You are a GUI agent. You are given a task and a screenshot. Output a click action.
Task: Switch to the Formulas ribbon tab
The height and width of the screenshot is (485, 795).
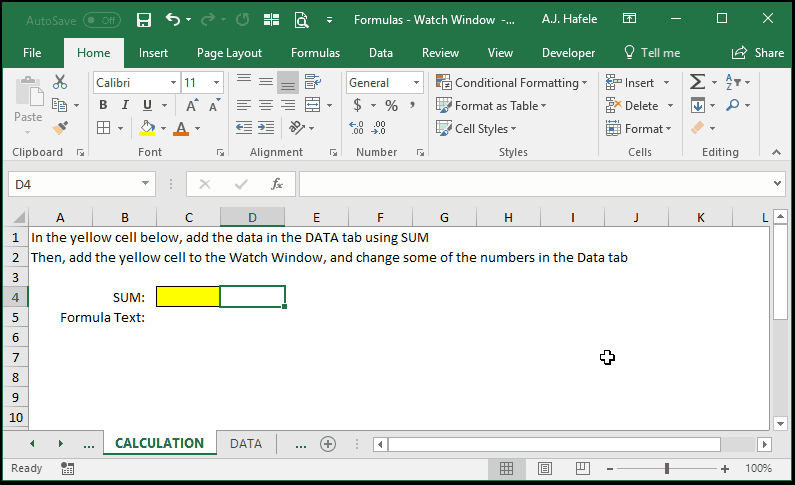[x=315, y=53]
